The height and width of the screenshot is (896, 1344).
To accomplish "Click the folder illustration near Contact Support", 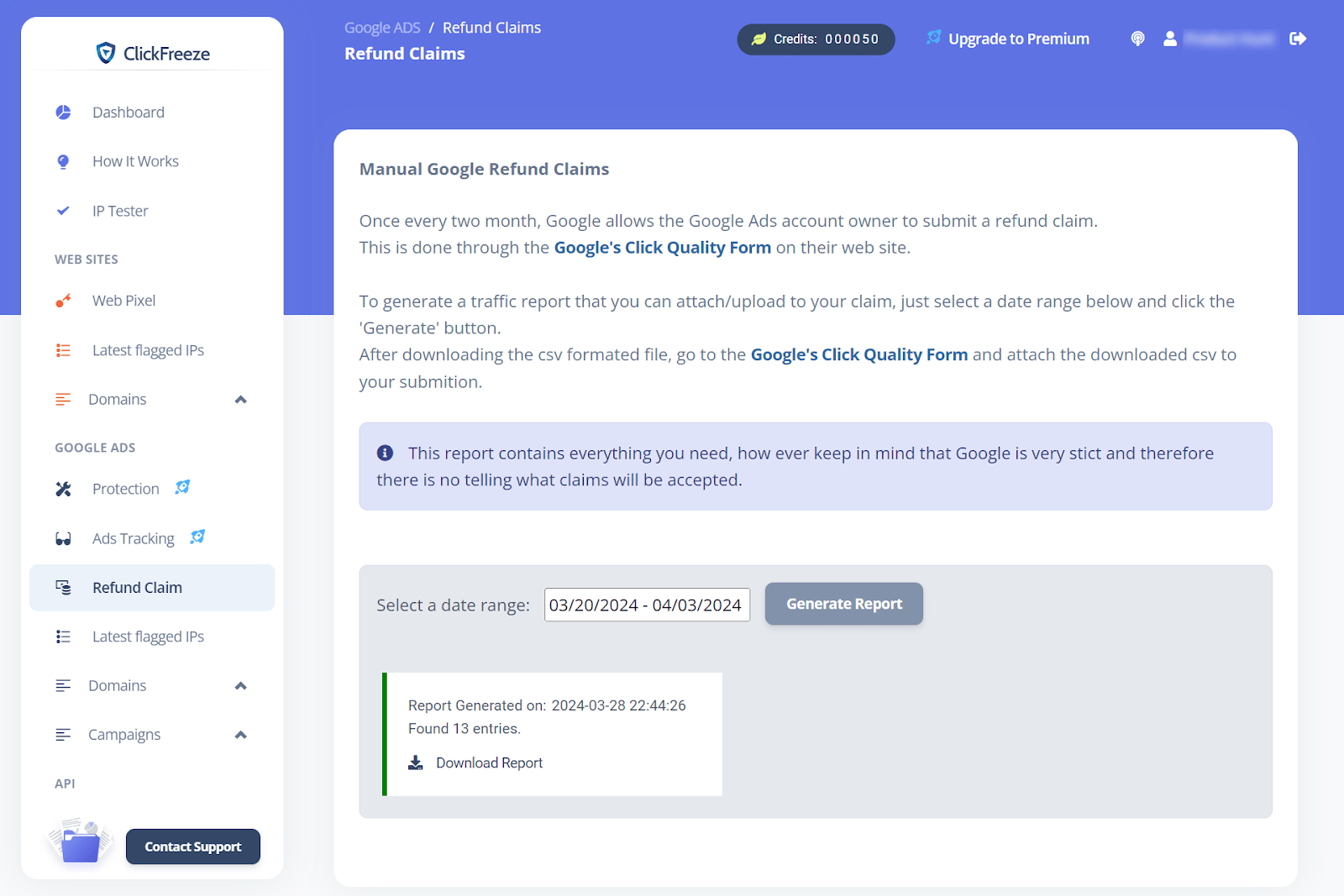I will coord(81,842).
